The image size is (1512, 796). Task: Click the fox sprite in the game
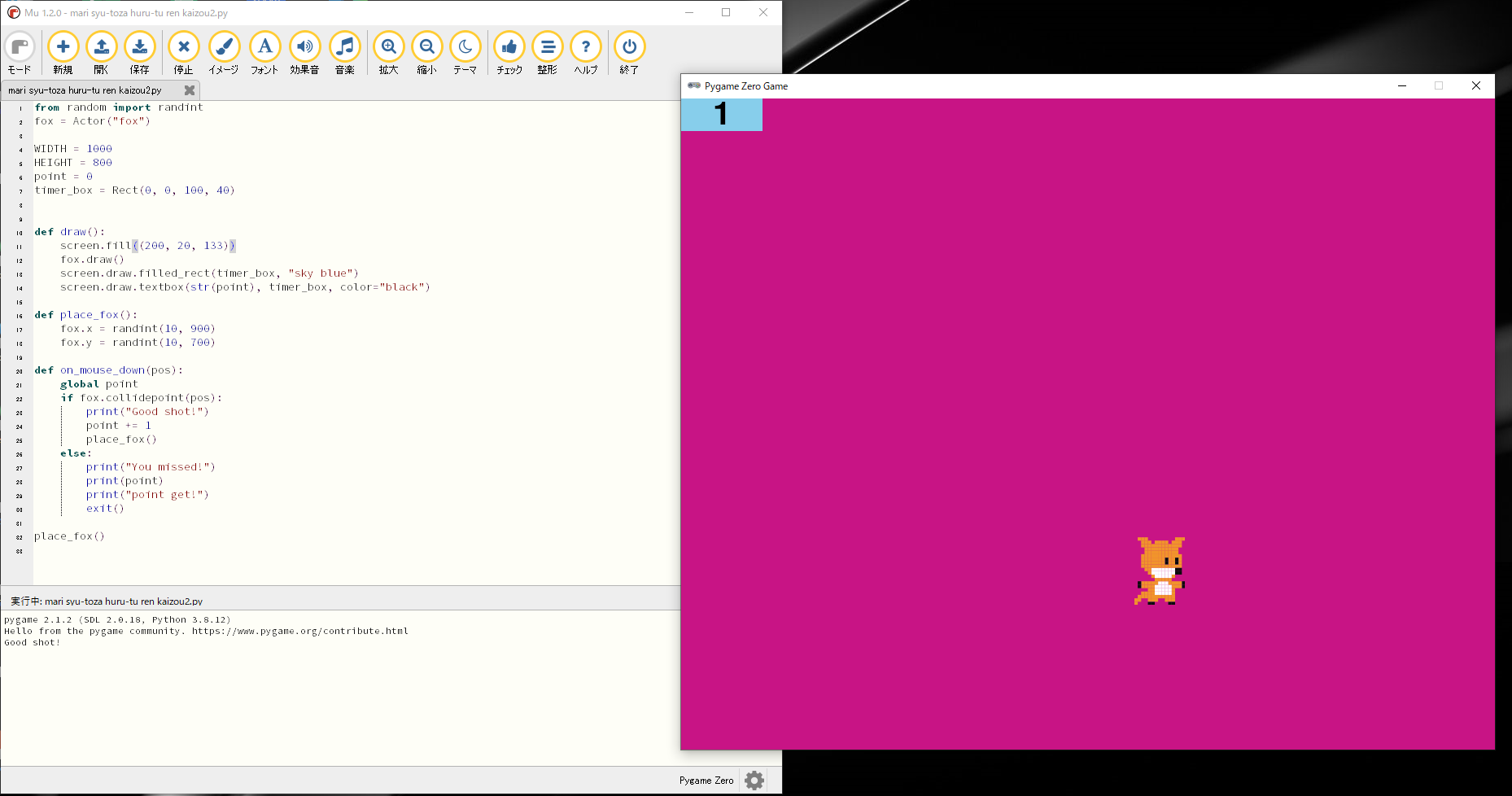(1160, 571)
